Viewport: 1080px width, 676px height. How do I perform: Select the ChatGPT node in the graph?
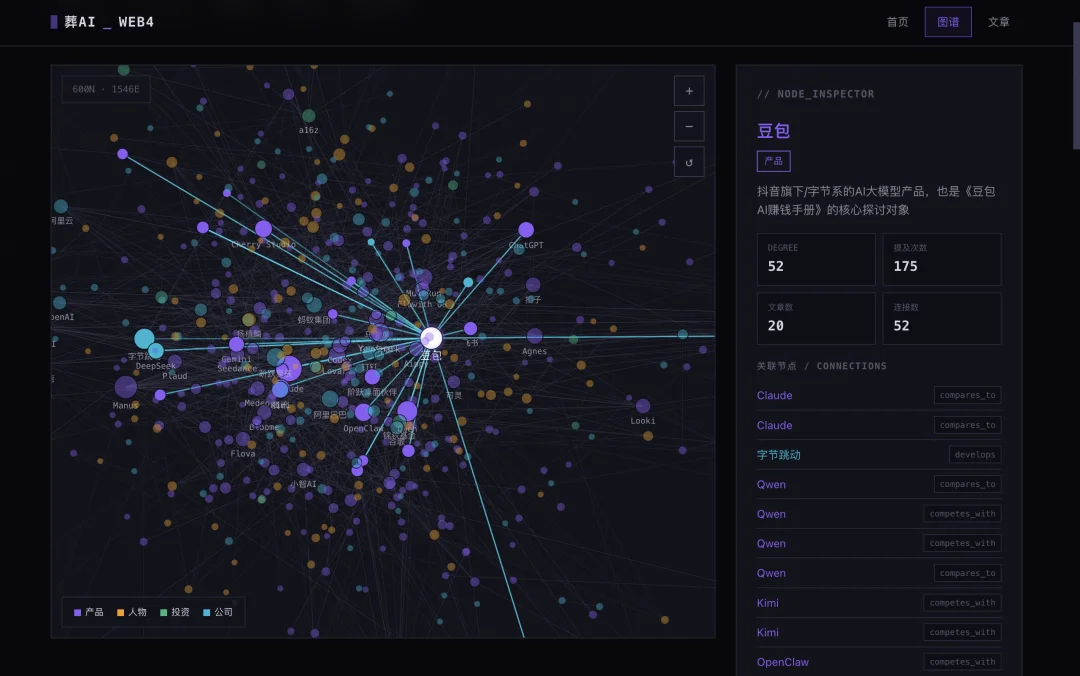click(526, 229)
